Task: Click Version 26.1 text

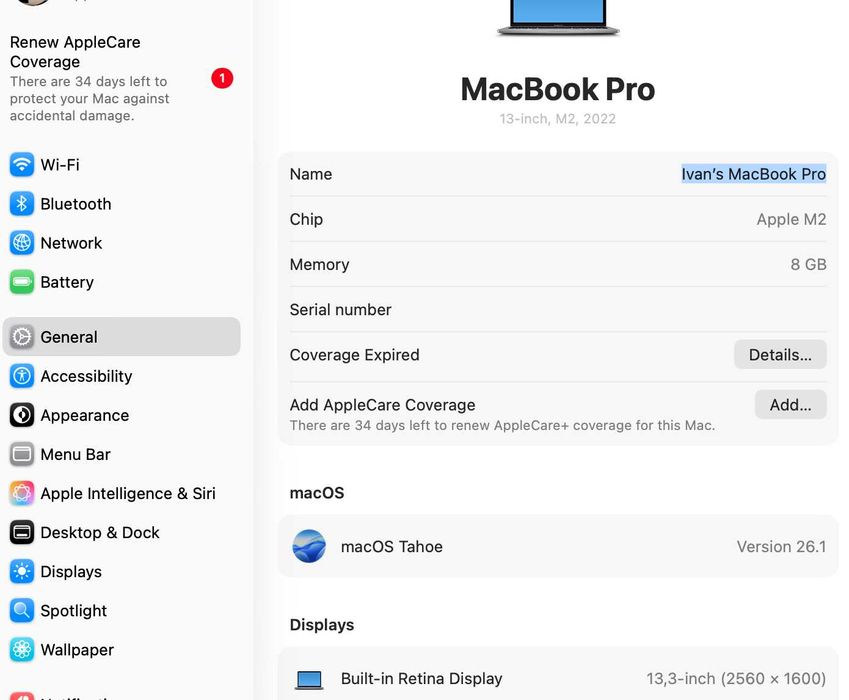Action: [781, 546]
